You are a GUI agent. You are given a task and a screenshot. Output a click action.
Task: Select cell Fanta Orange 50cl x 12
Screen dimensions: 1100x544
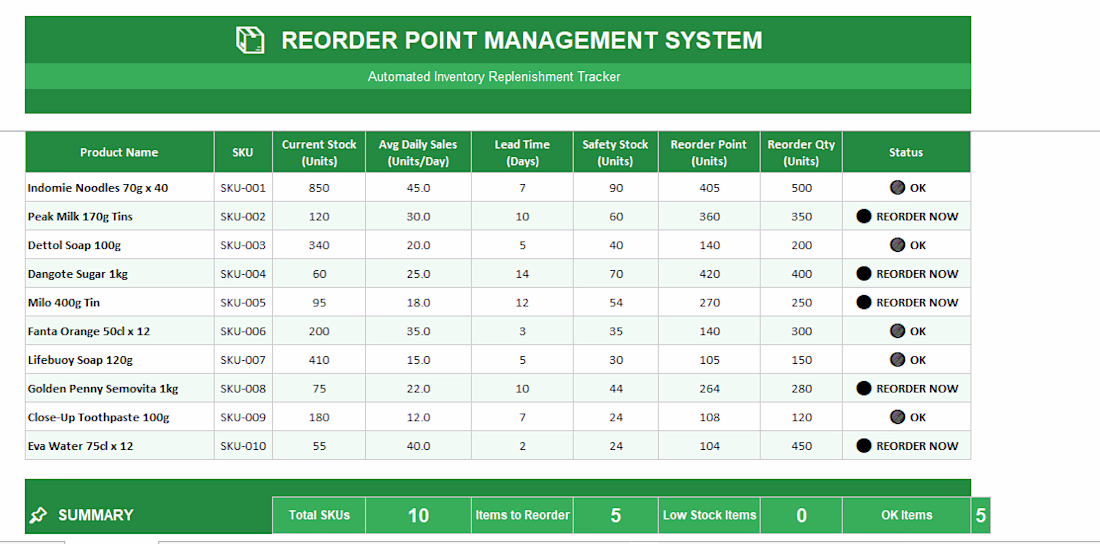tap(119, 331)
